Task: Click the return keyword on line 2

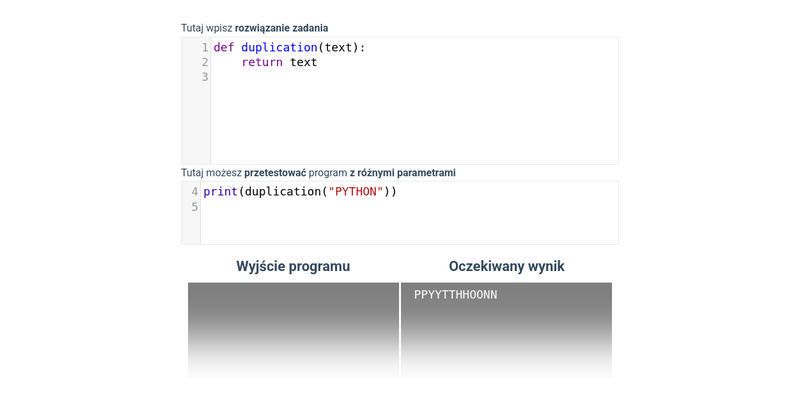Action: pos(262,62)
